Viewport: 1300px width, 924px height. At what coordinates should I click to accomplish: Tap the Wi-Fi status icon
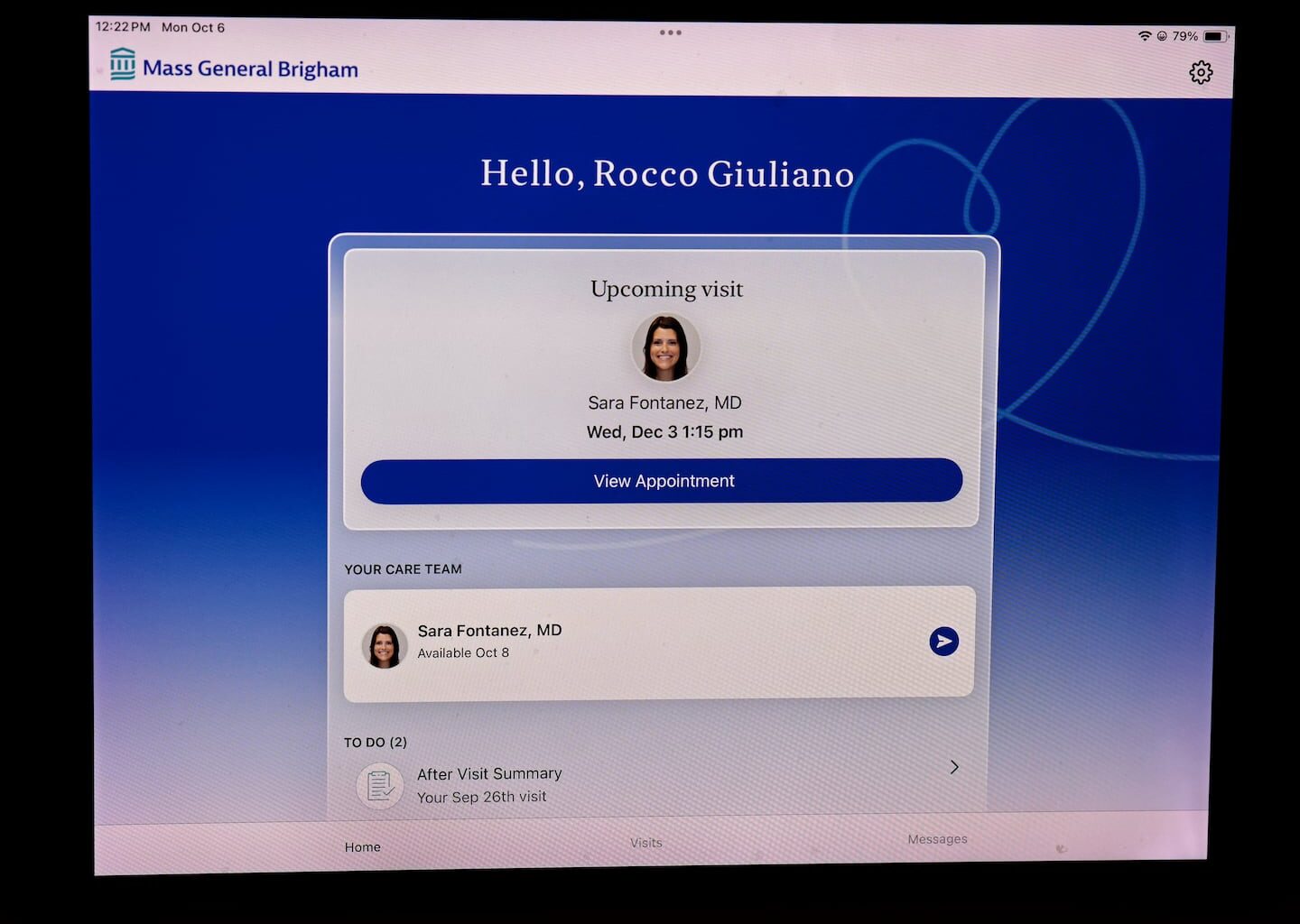[1144, 36]
